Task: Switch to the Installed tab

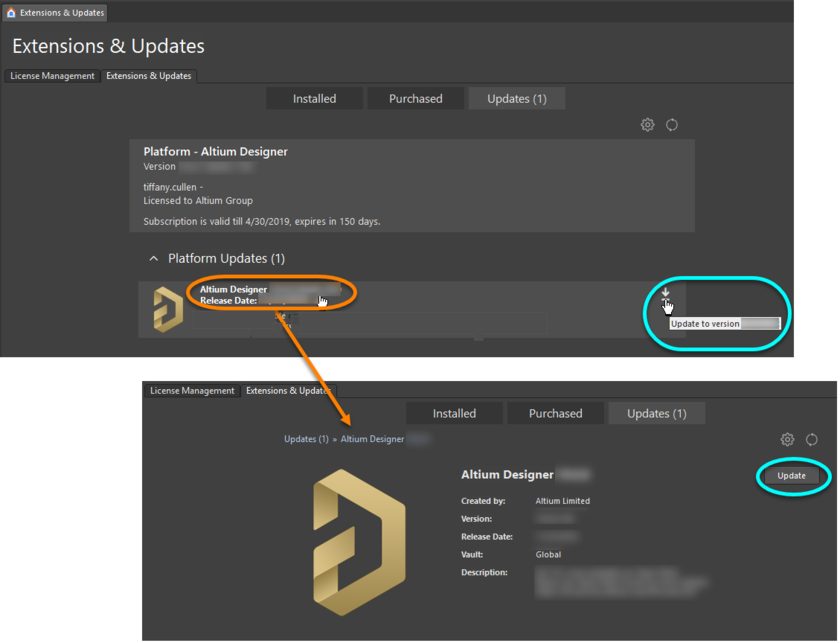Action: click(x=314, y=98)
